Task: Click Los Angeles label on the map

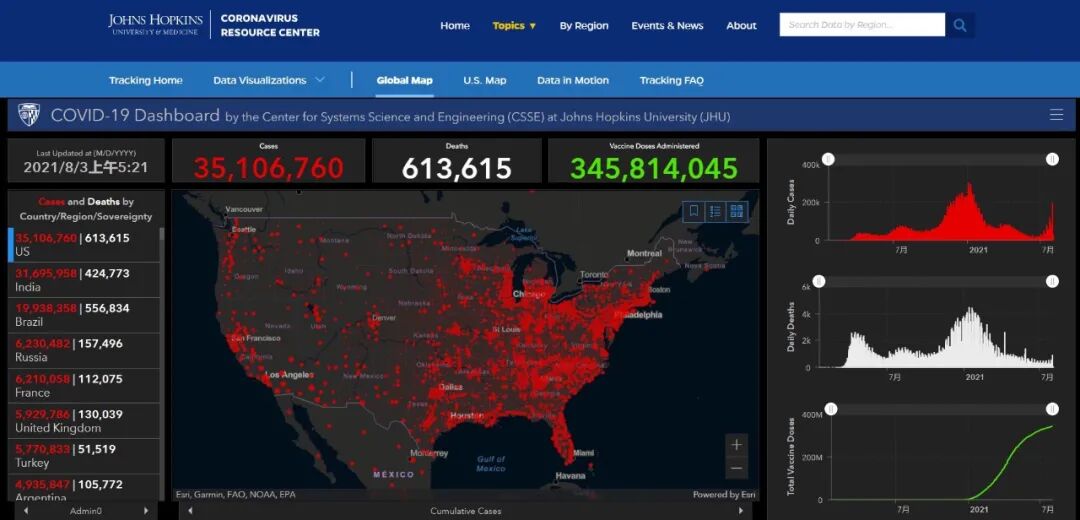Action: 289,375
